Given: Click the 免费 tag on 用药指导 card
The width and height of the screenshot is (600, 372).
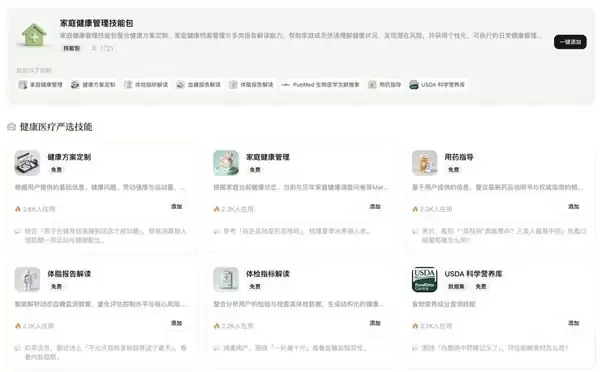Looking at the screenshot, I should click(453, 170).
